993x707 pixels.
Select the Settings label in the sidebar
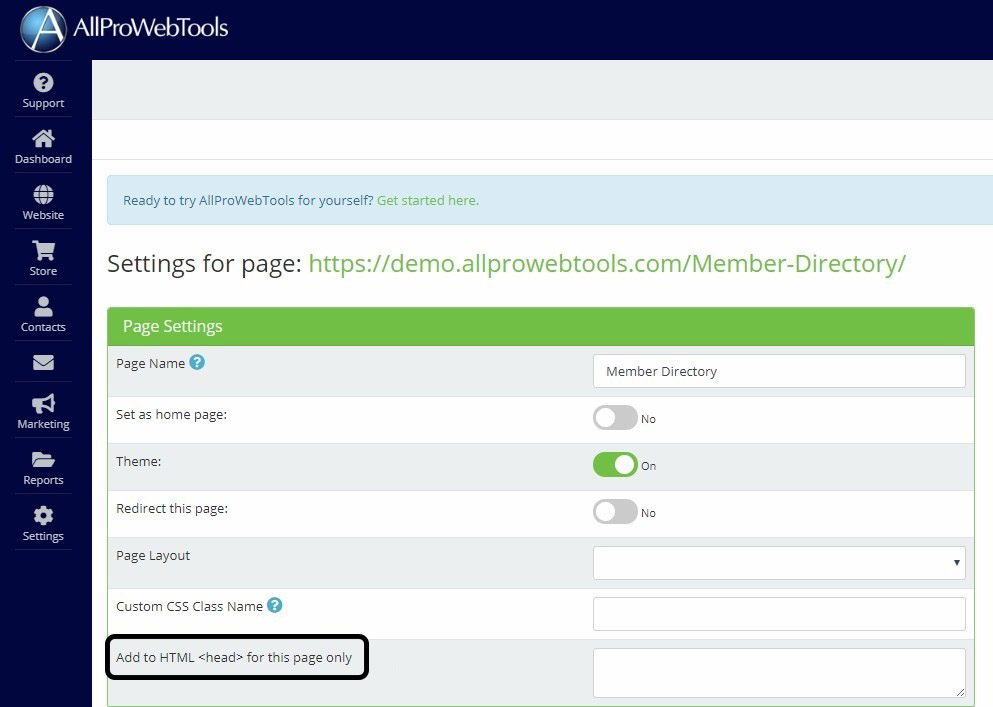pyautogui.click(x=43, y=537)
